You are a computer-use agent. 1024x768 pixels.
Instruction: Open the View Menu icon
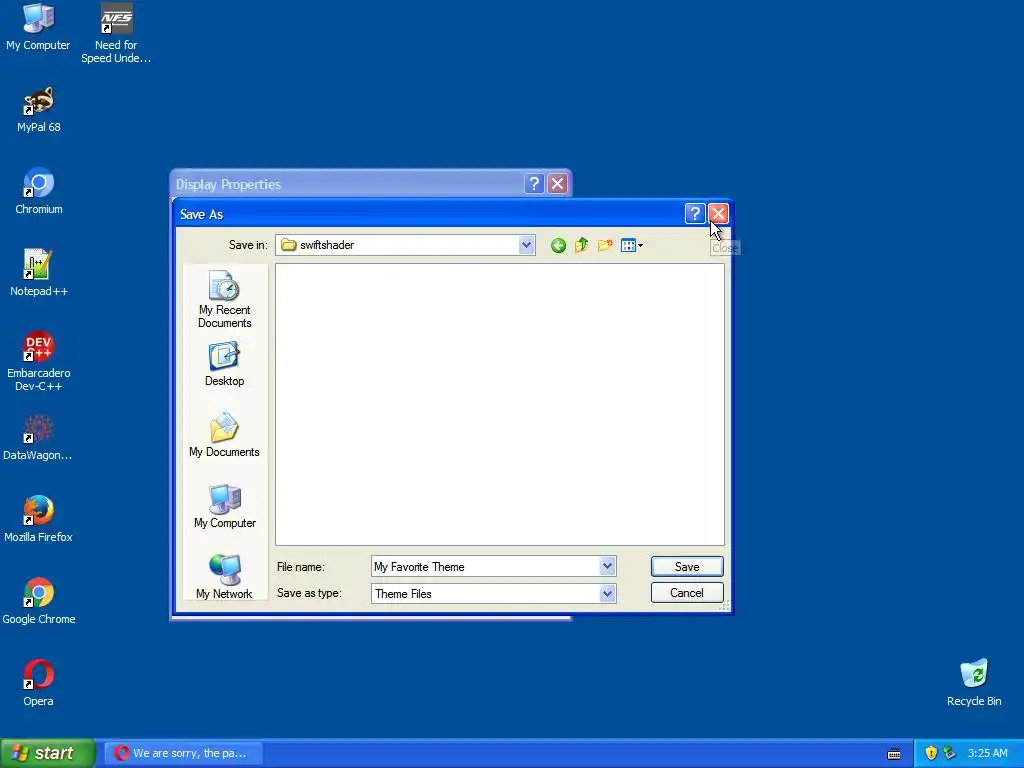click(x=632, y=246)
